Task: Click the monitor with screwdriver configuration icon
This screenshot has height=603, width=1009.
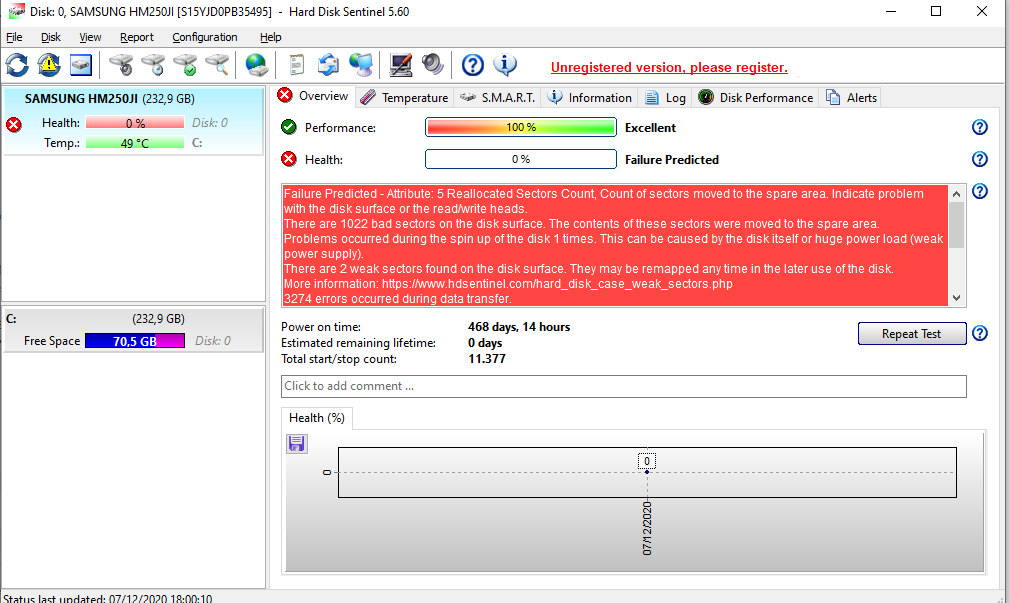Action: click(x=401, y=65)
